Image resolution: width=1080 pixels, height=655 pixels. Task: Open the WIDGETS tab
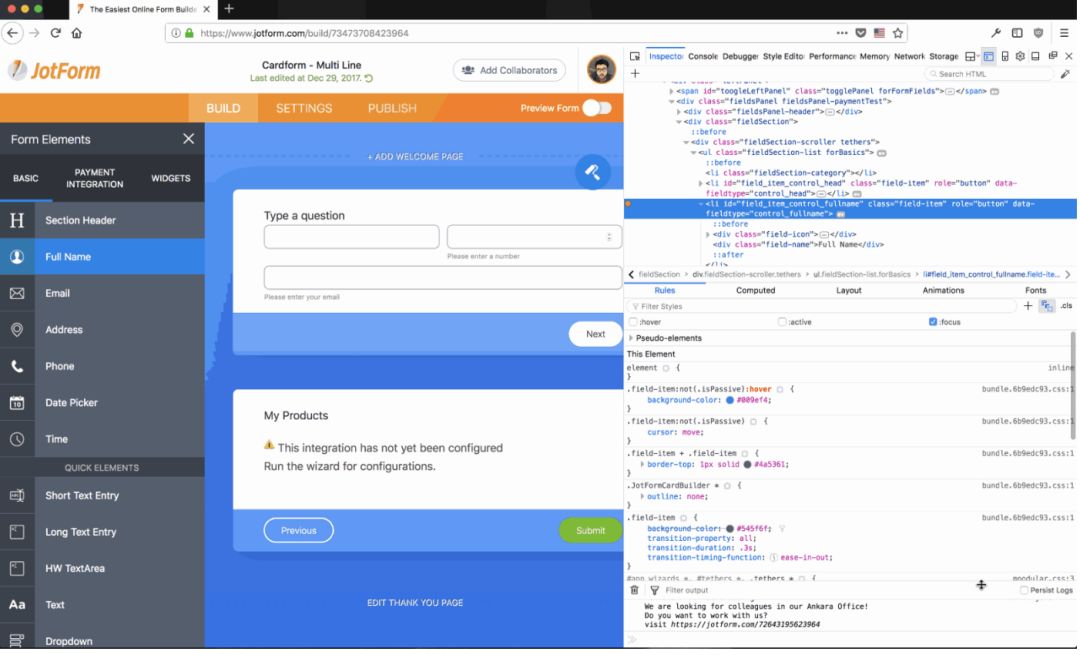pyautogui.click(x=171, y=178)
